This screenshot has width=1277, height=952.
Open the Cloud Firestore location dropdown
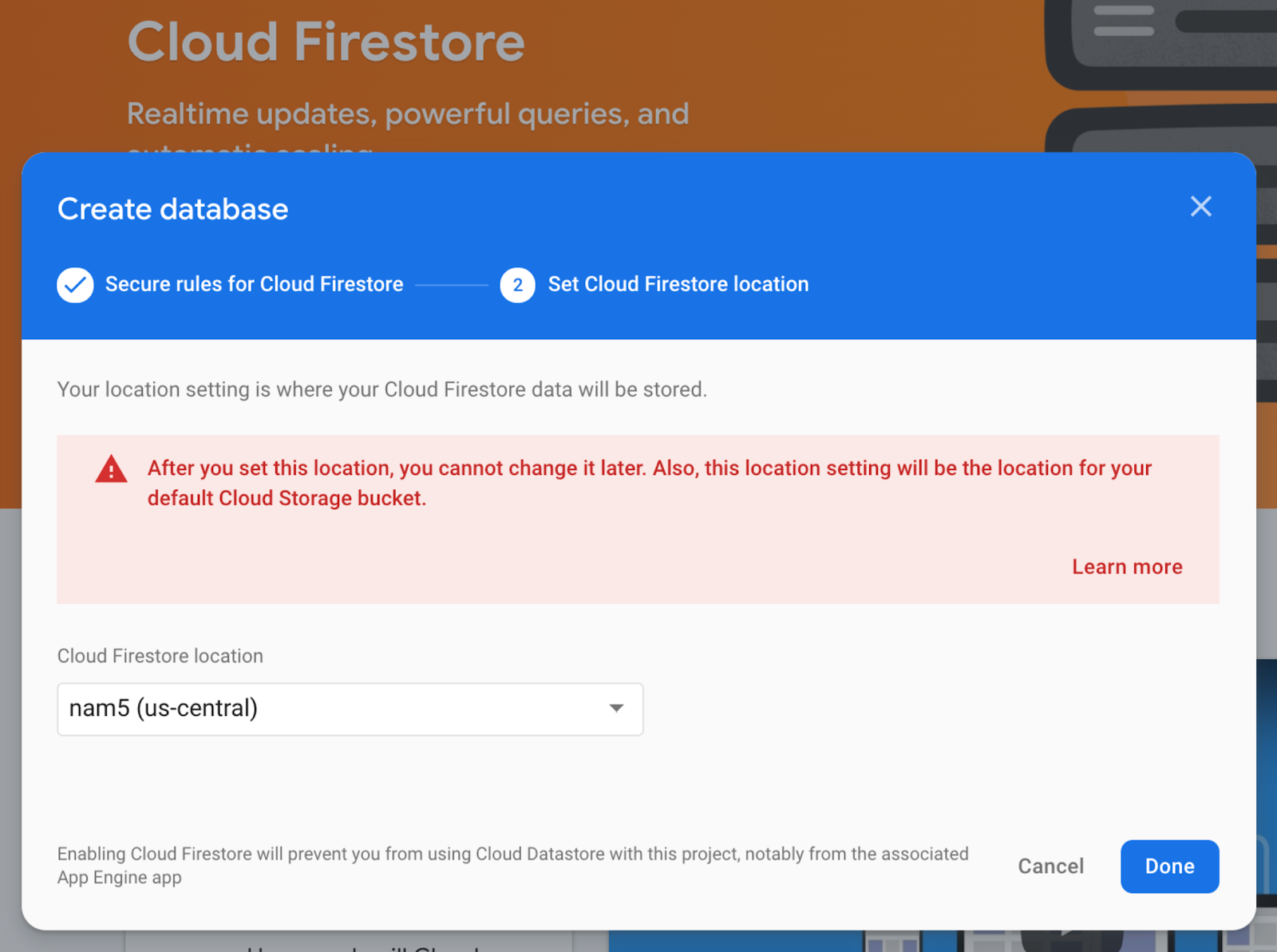pos(350,709)
